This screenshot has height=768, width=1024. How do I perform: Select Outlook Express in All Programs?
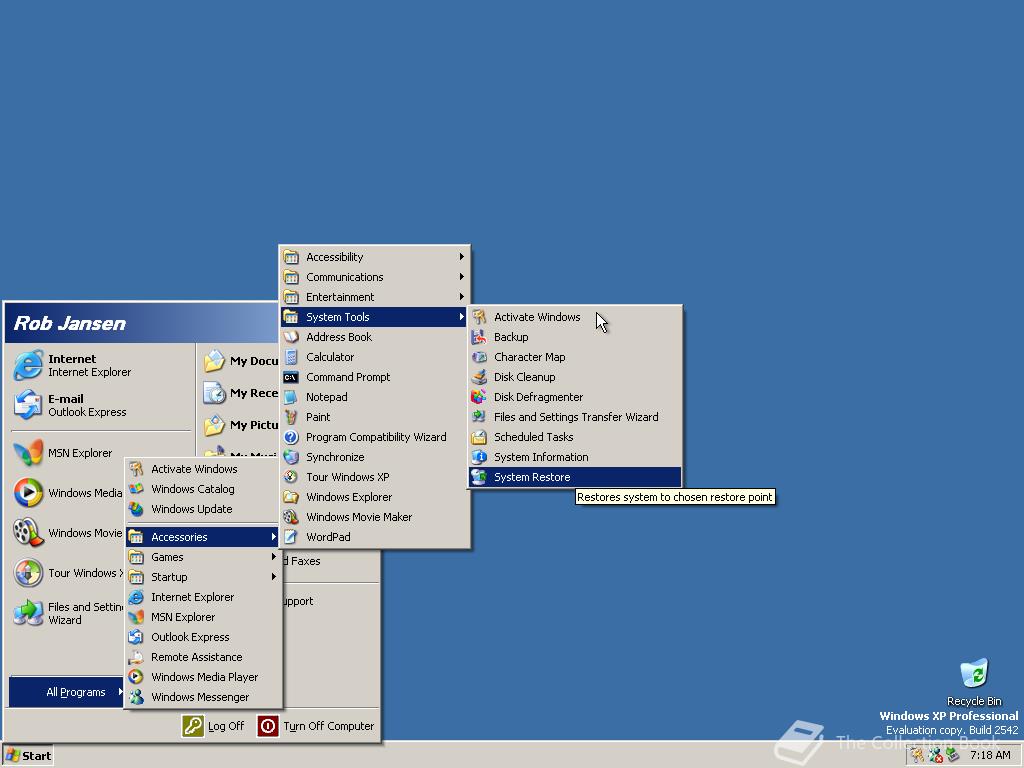coord(204,637)
